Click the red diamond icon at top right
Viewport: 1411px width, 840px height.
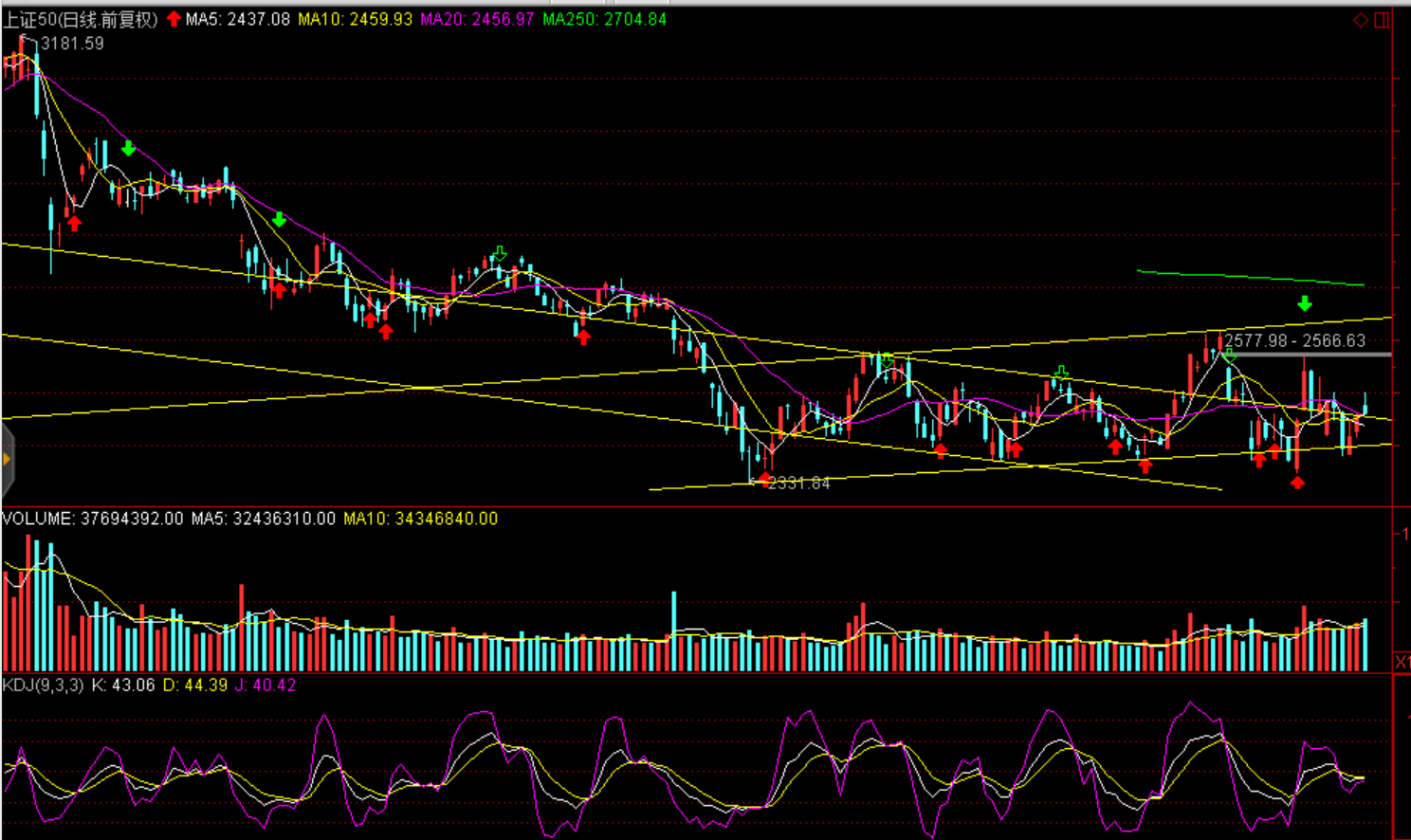click(1361, 20)
